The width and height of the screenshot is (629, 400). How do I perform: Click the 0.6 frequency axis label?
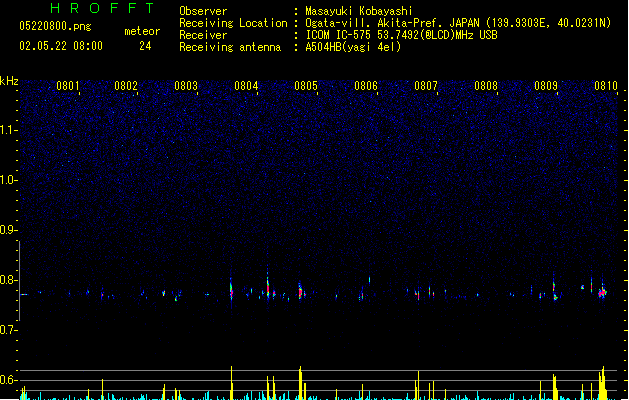tap(9, 380)
